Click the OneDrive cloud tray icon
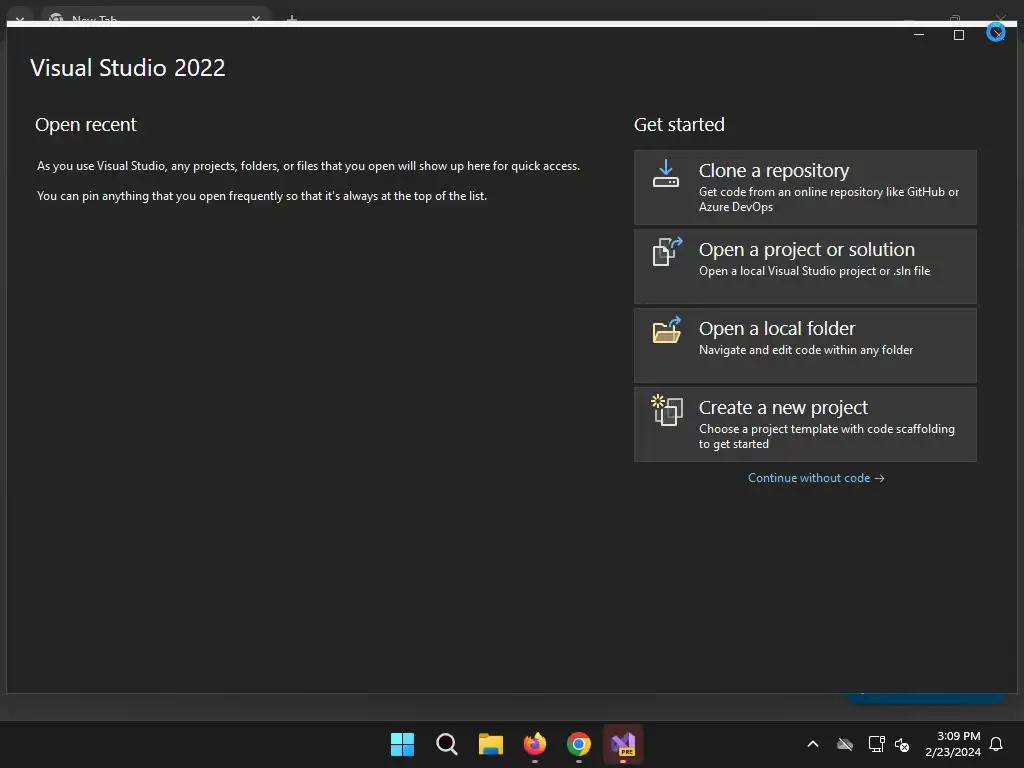Screen dimensions: 1024x768 [x=845, y=744]
